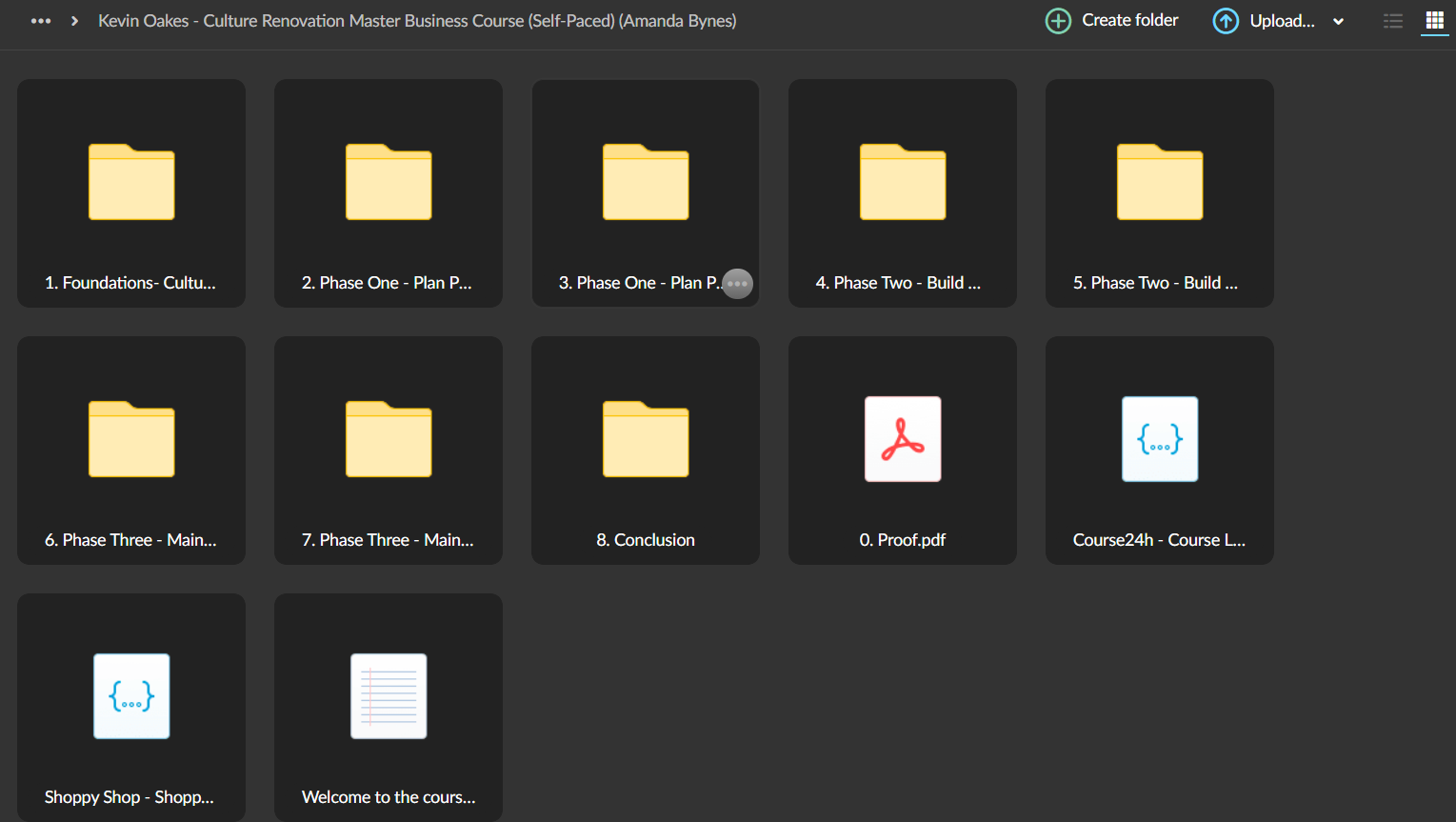Viewport: 1456px width, 822px height.
Task: Click the Upload arrow circle icon
Action: click(1226, 21)
